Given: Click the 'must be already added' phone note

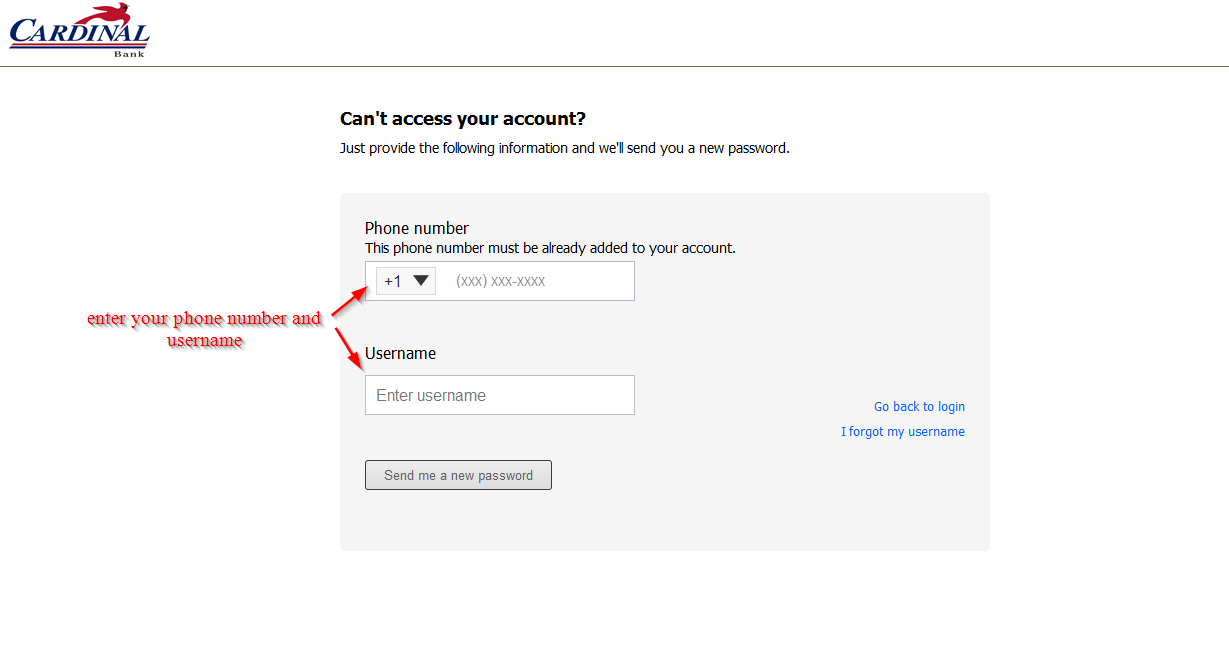Looking at the screenshot, I should (x=550, y=248).
